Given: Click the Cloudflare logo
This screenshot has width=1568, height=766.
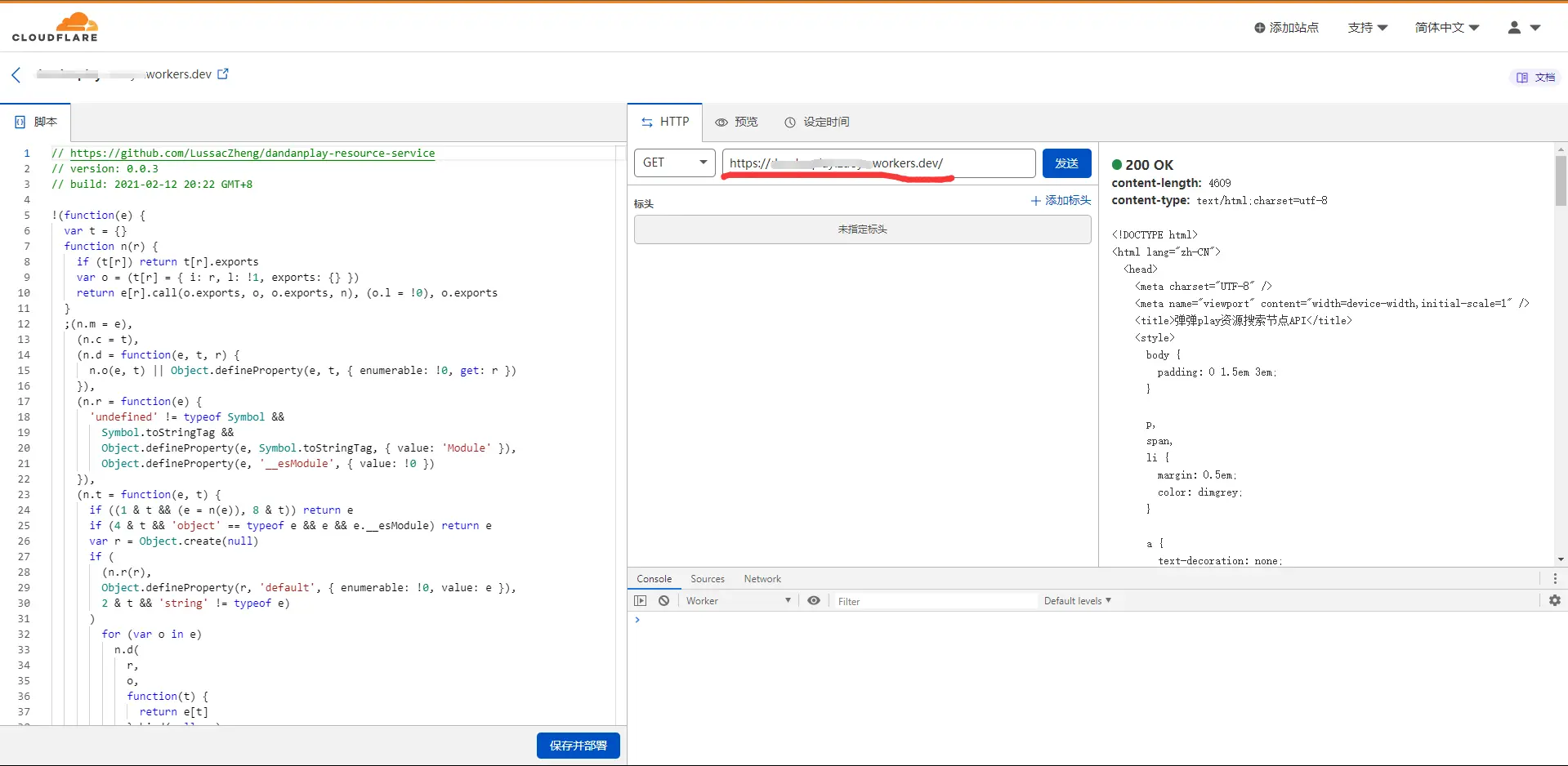Looking at the screenshot, I should point(55,27).
